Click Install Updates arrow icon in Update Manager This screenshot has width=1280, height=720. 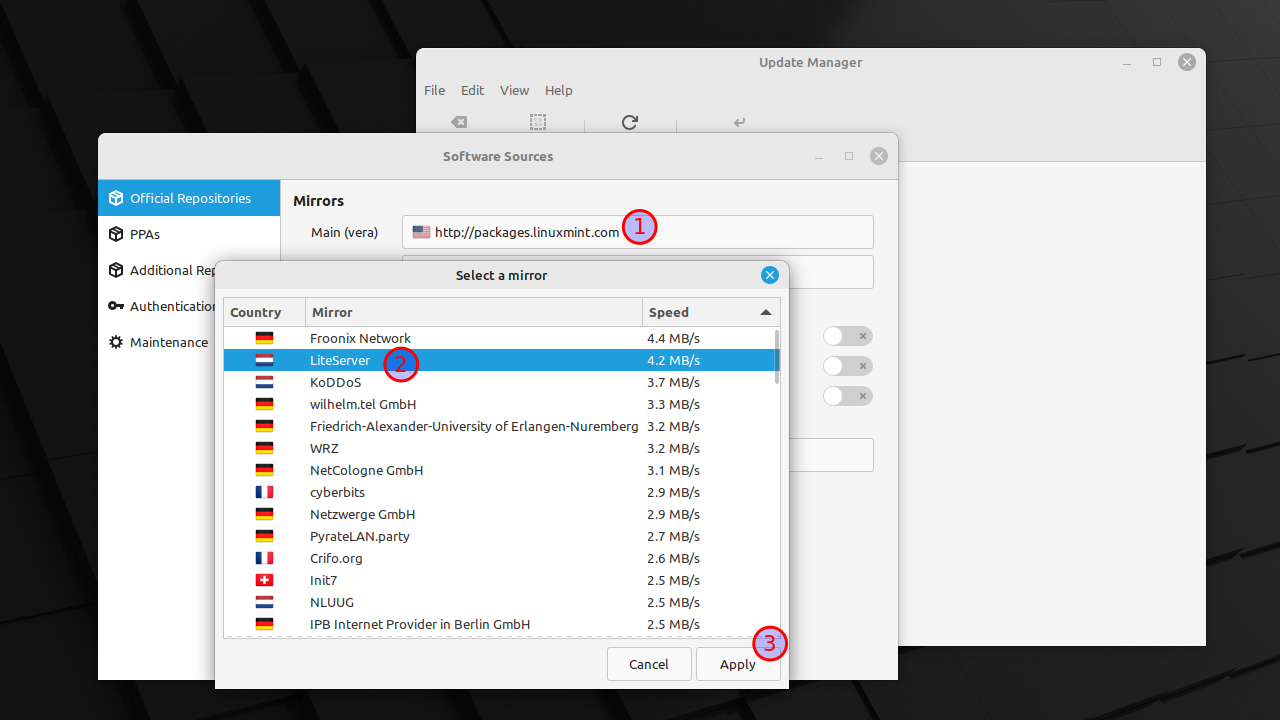coord(740,122)
